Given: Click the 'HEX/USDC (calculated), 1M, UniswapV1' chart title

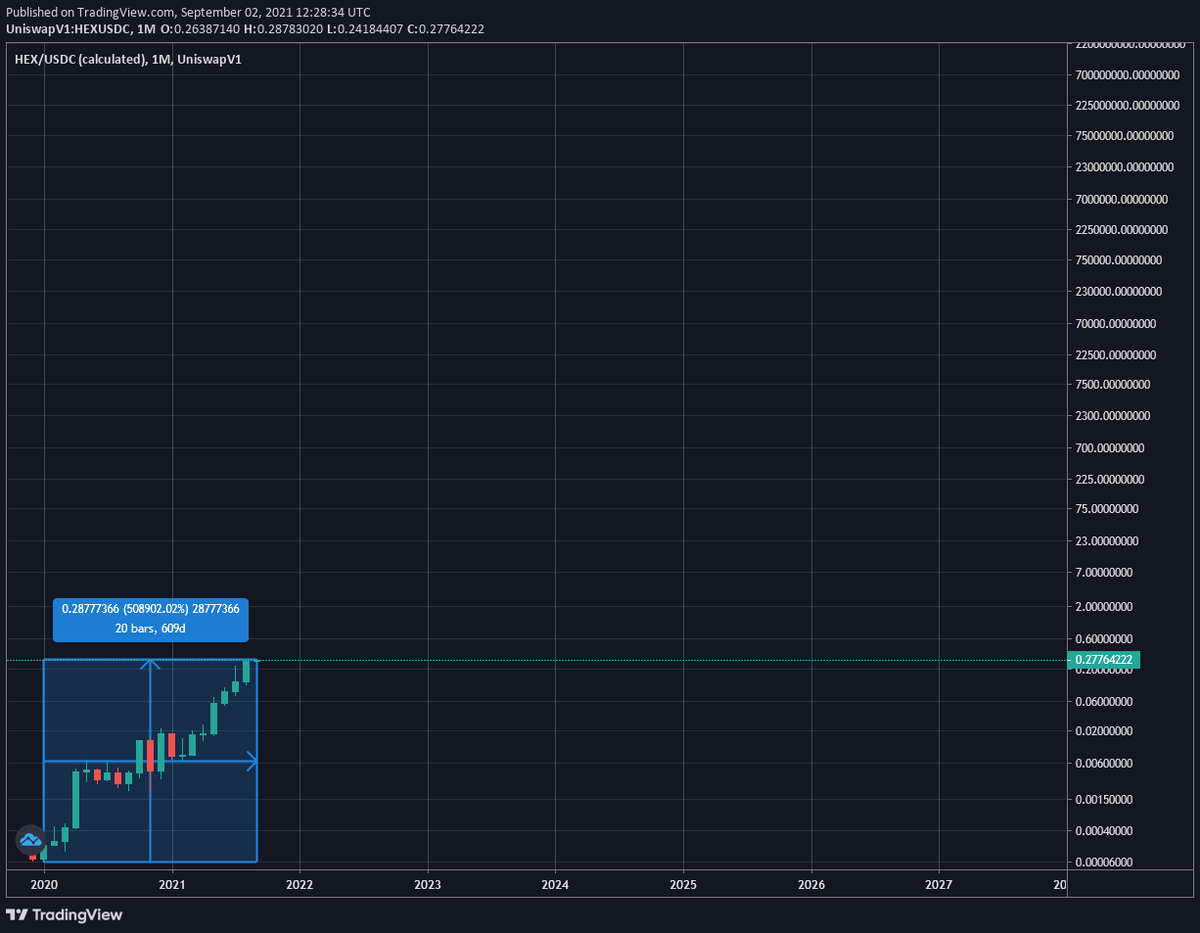Looking at the screenshot, I should [x=128, y=60].
